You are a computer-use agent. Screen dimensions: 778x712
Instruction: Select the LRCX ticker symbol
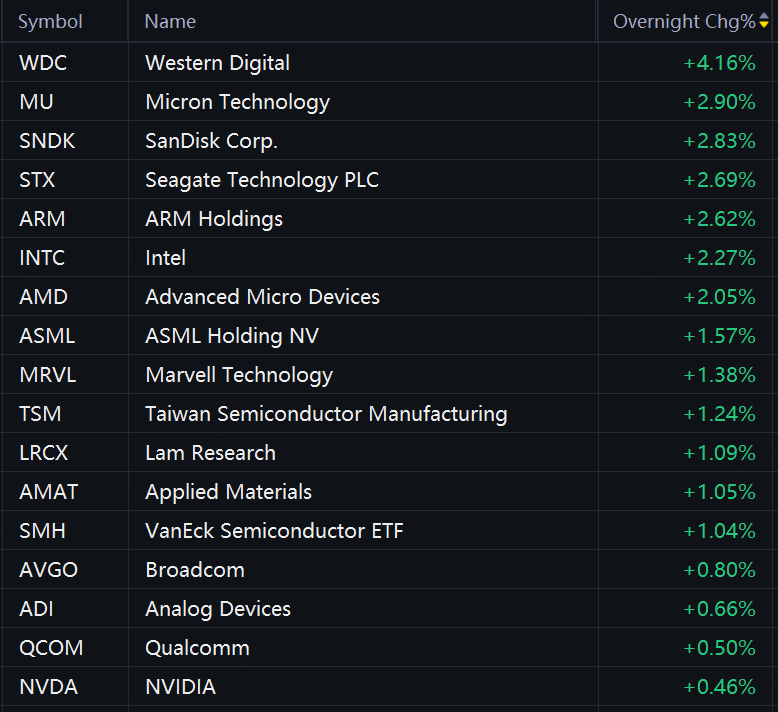(44, 453)
